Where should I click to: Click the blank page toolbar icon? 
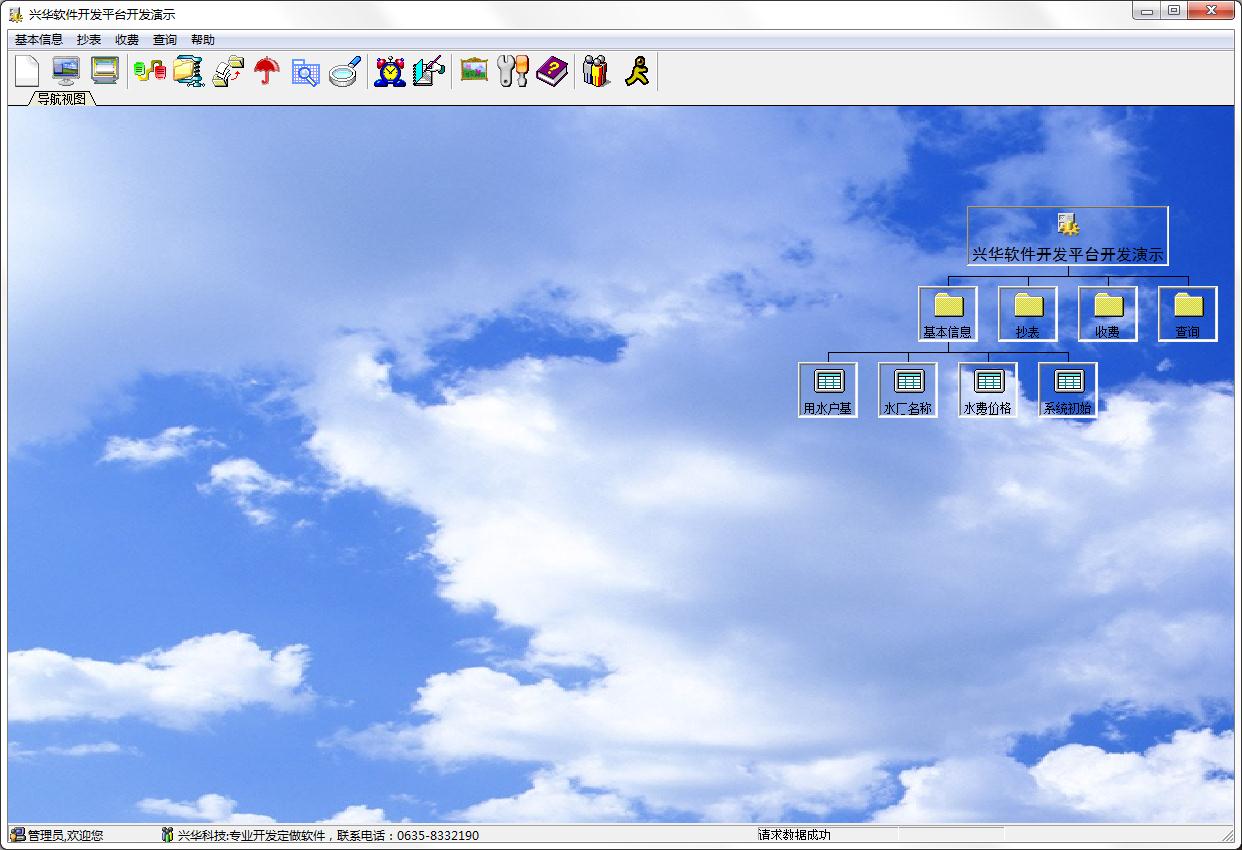pos(27,71)
